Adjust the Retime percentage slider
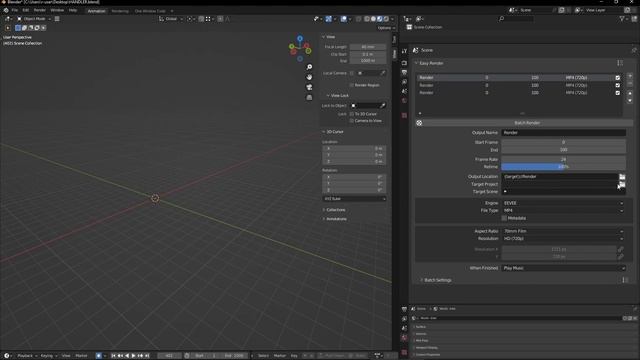 pos(563,167)
